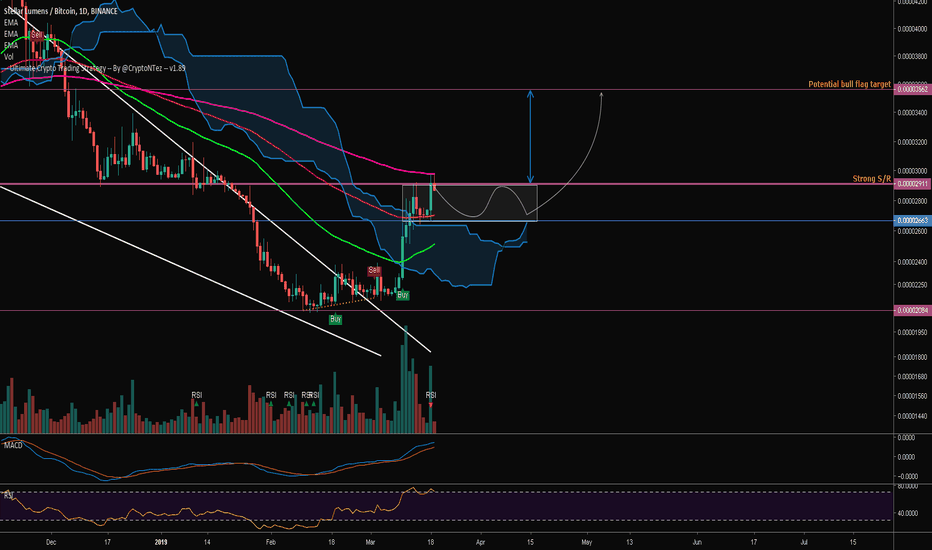Image resolution: width=932 pixels, height=550 pixels.
Task: Click the 0.00003800 price axis label
Action: [912, 57]
